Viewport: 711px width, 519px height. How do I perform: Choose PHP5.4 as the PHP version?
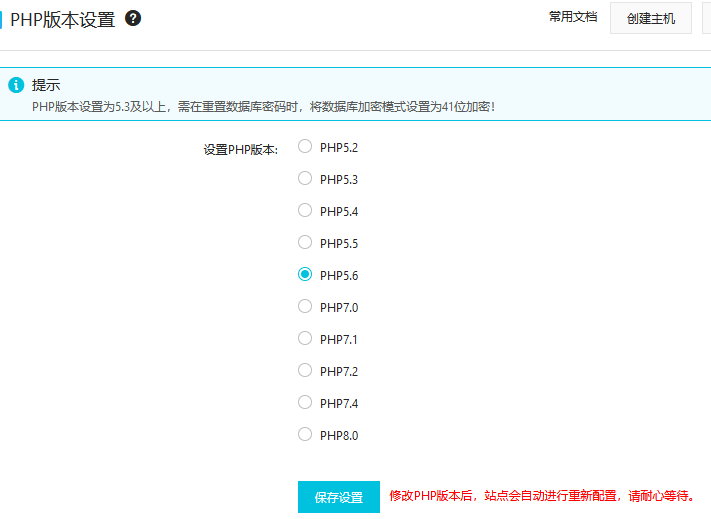(305, 211)
